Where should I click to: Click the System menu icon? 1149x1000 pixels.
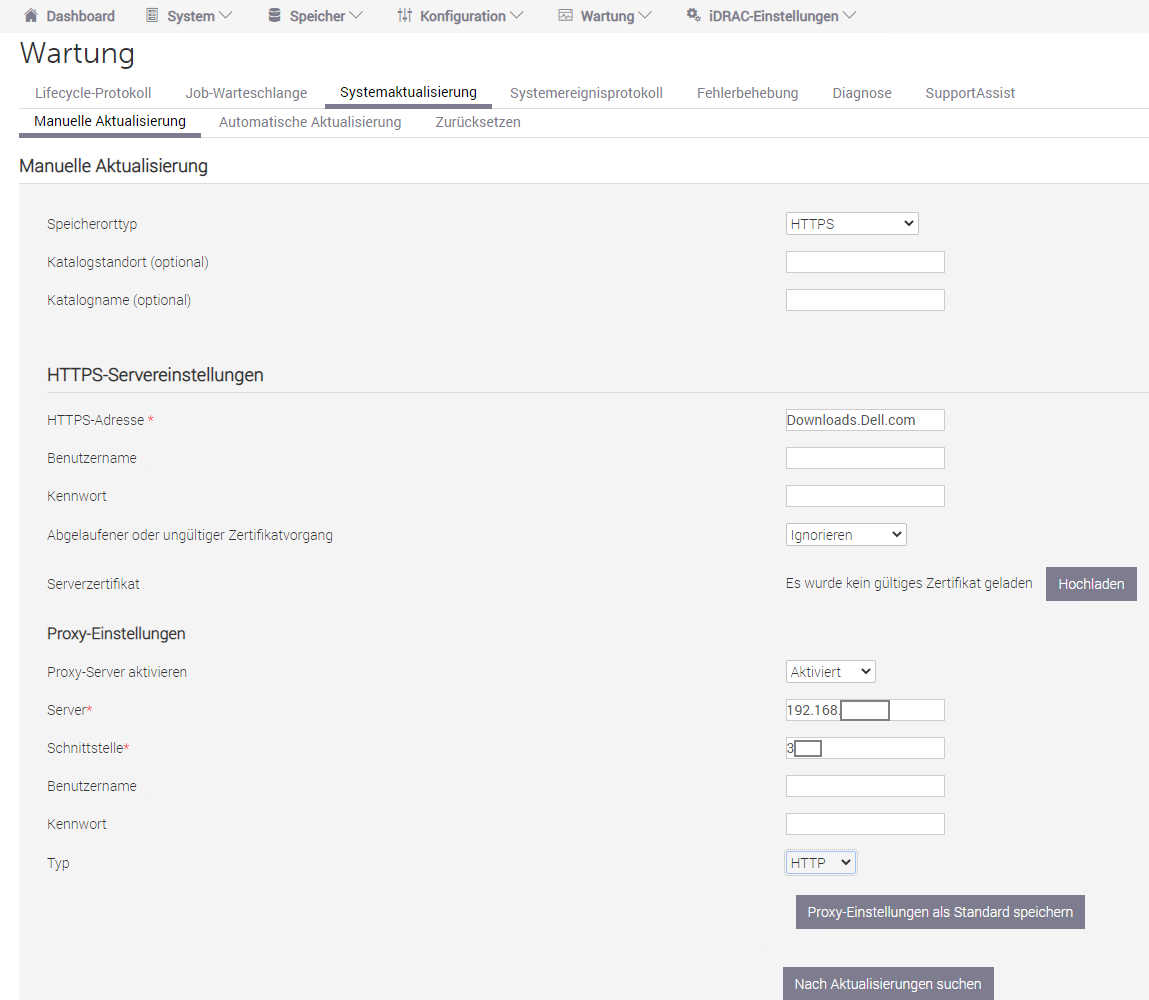[152, 15]
